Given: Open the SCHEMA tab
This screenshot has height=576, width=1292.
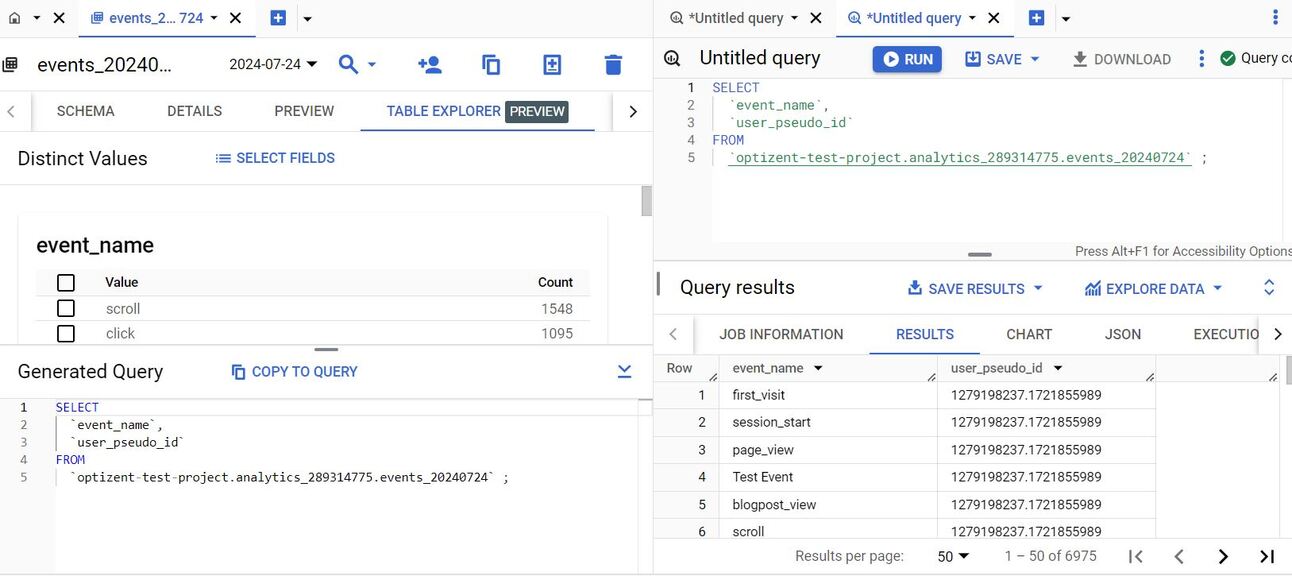Looking at the screenshot, I should coord(85,111).
